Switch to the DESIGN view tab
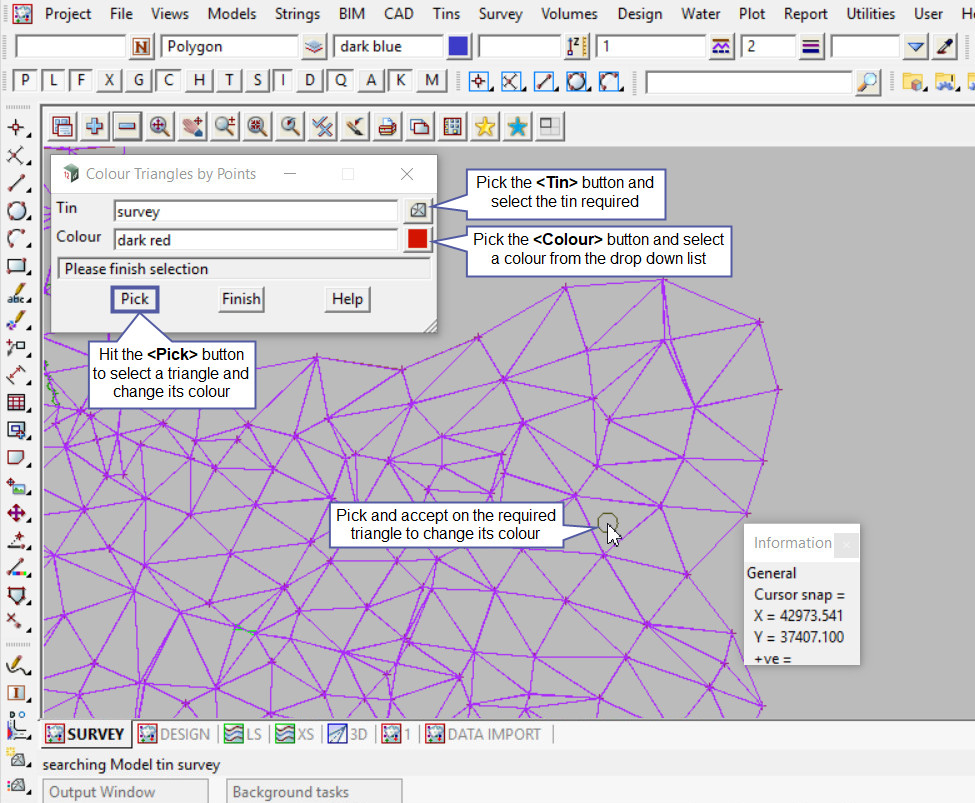This screenshot has height=803, width=975. click(x=175, y=734)
